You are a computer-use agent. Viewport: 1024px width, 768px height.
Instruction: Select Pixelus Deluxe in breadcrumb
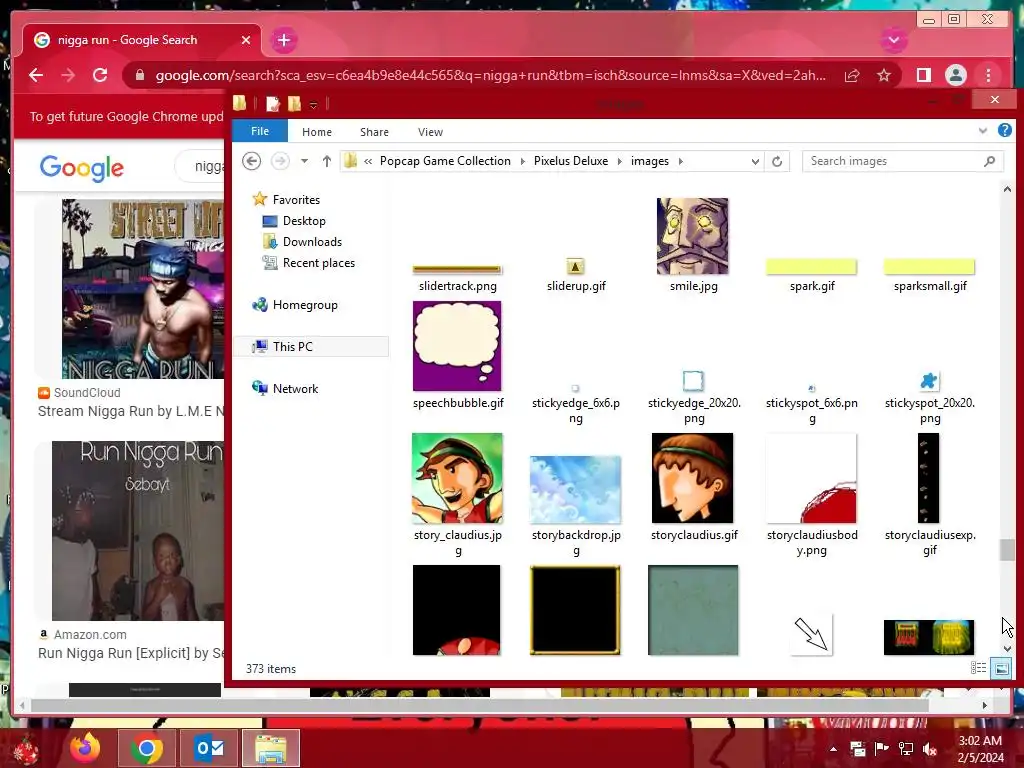(x=571, y=161)
